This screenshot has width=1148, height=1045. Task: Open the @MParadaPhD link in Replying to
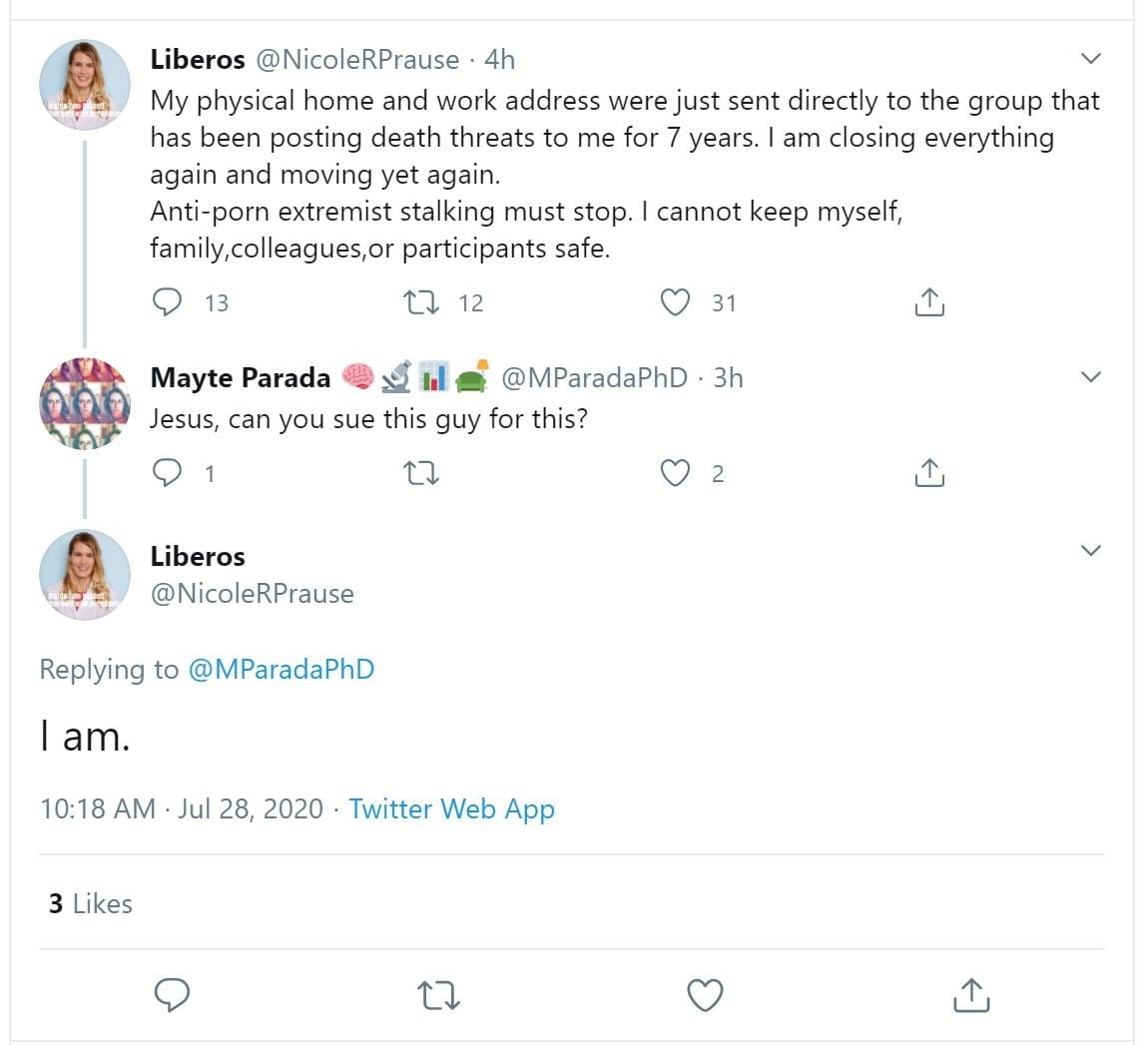281,669
